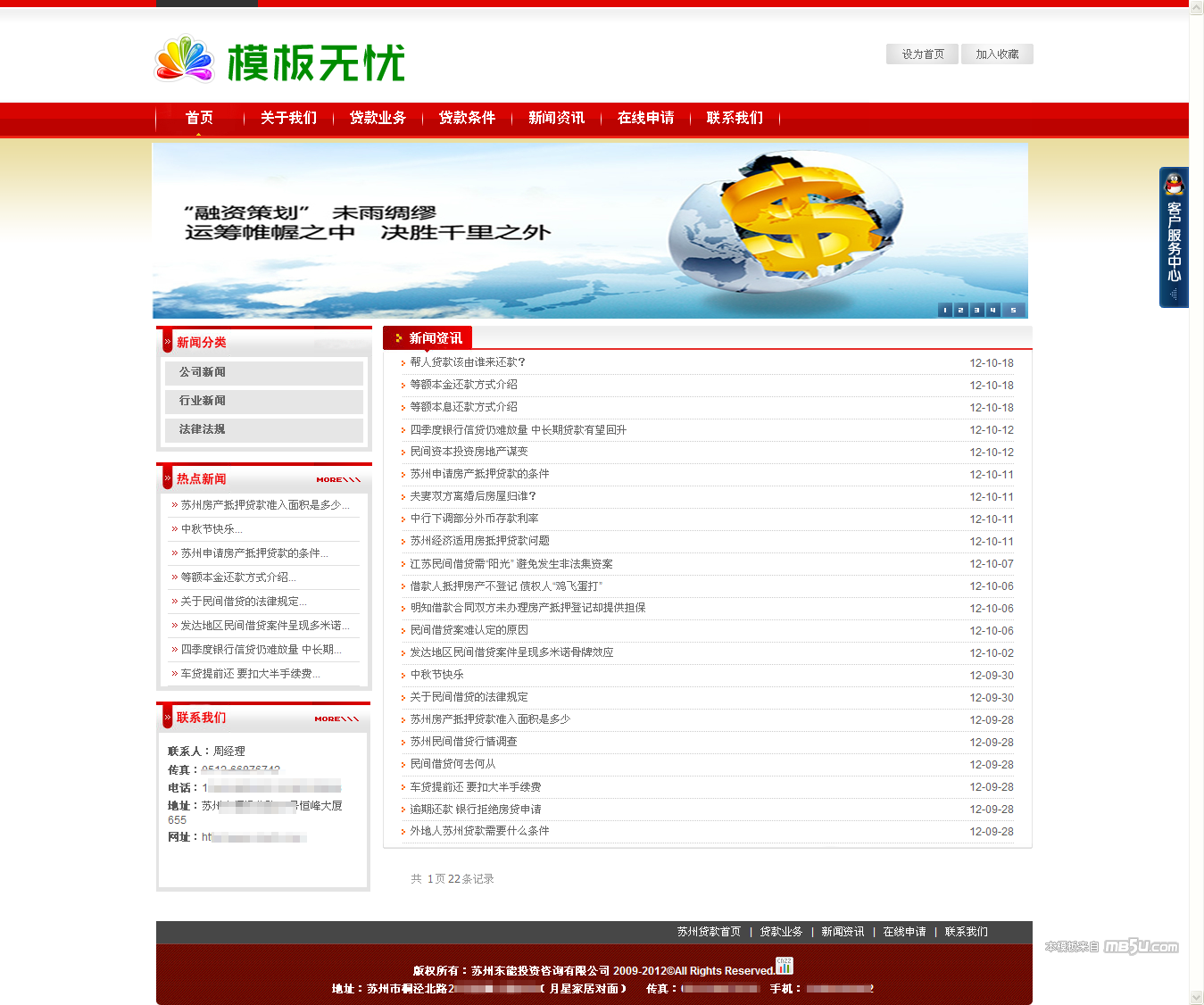Open article 帮人贷款该由谁来还款？
This screenshot has width=1204, height=1005.
click(x=468, y=362)
